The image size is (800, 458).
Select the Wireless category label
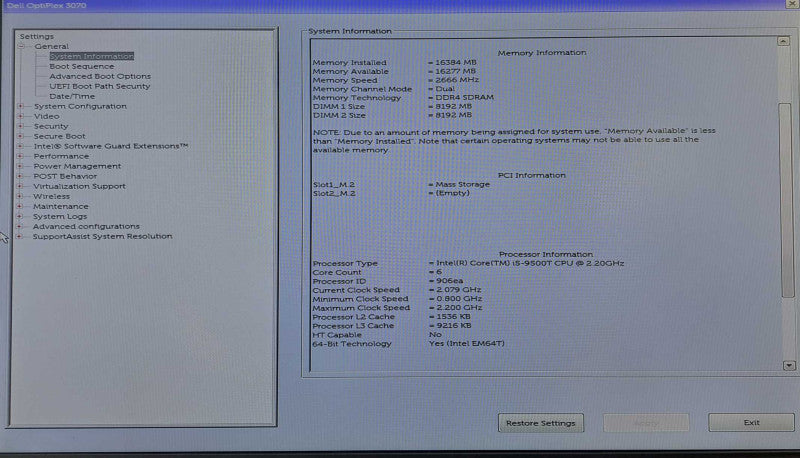[52, 196]
